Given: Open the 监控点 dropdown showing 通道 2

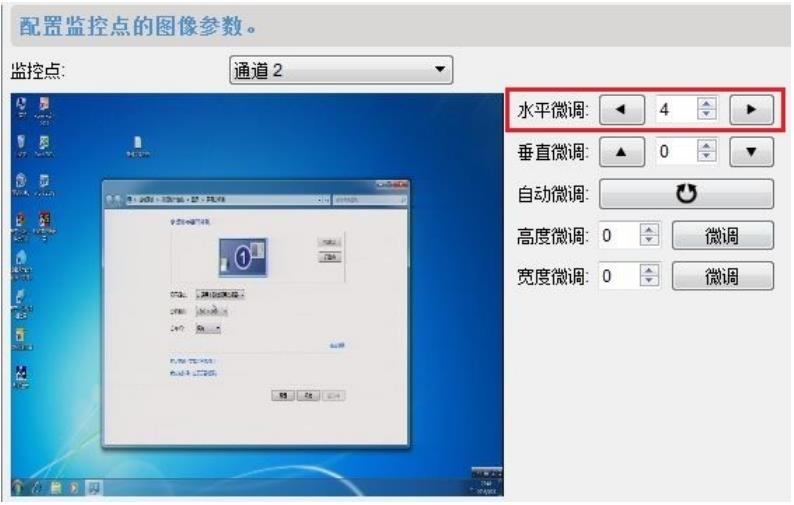Looking at the screenshot, I should point(341,71).
